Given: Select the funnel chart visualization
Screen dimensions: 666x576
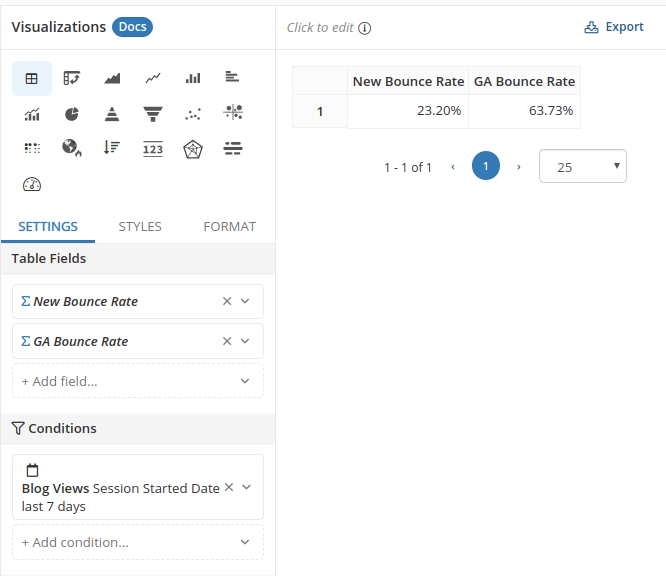Looking at the screenshot, I should 153,114.
